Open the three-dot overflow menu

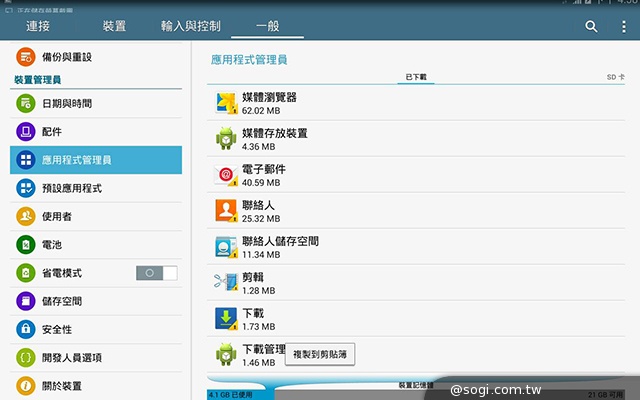pos(624,27)
